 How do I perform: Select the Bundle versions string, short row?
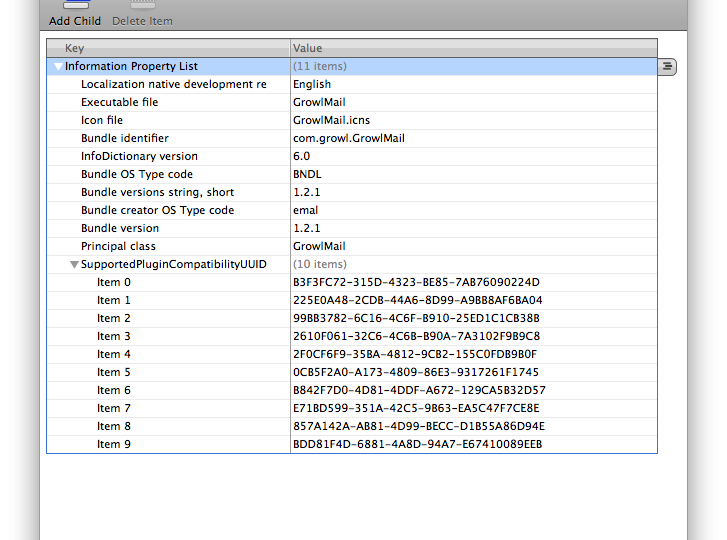click(352, 192)
